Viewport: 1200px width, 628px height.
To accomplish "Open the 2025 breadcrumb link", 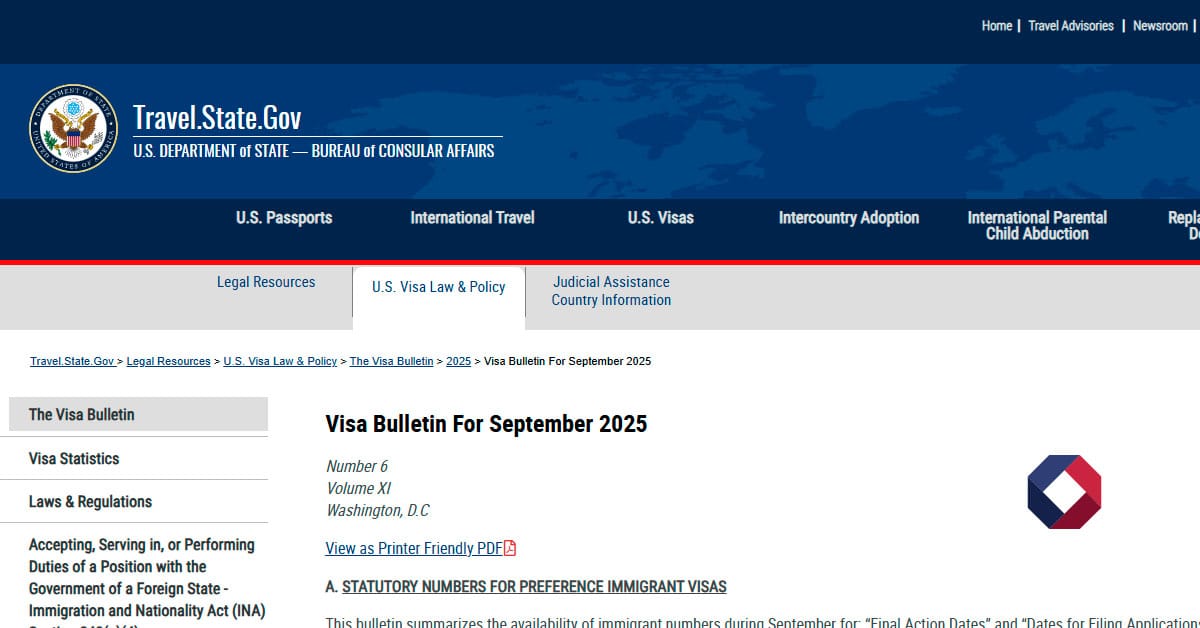I will tap(458, 361).
